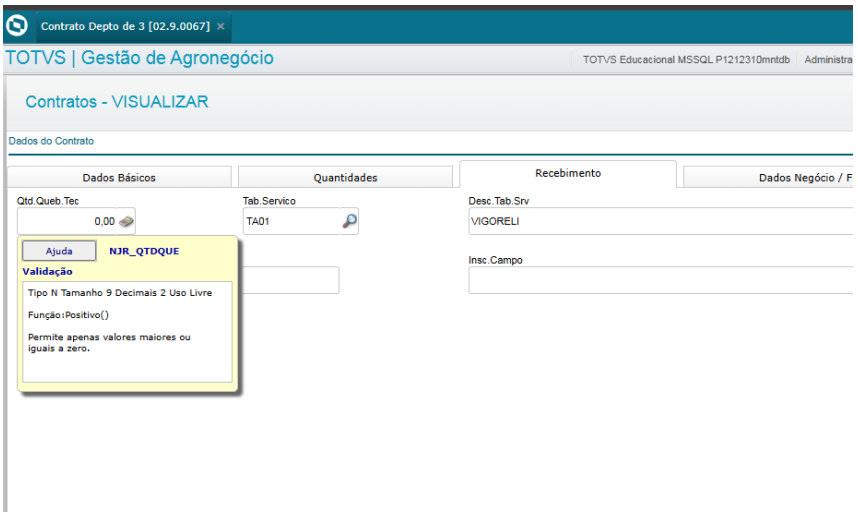The width and height of the screenshot is (858, 524).
Task: Click Desc.Tab.Srv field showing VIGORELI
Action: click(660, 221)
